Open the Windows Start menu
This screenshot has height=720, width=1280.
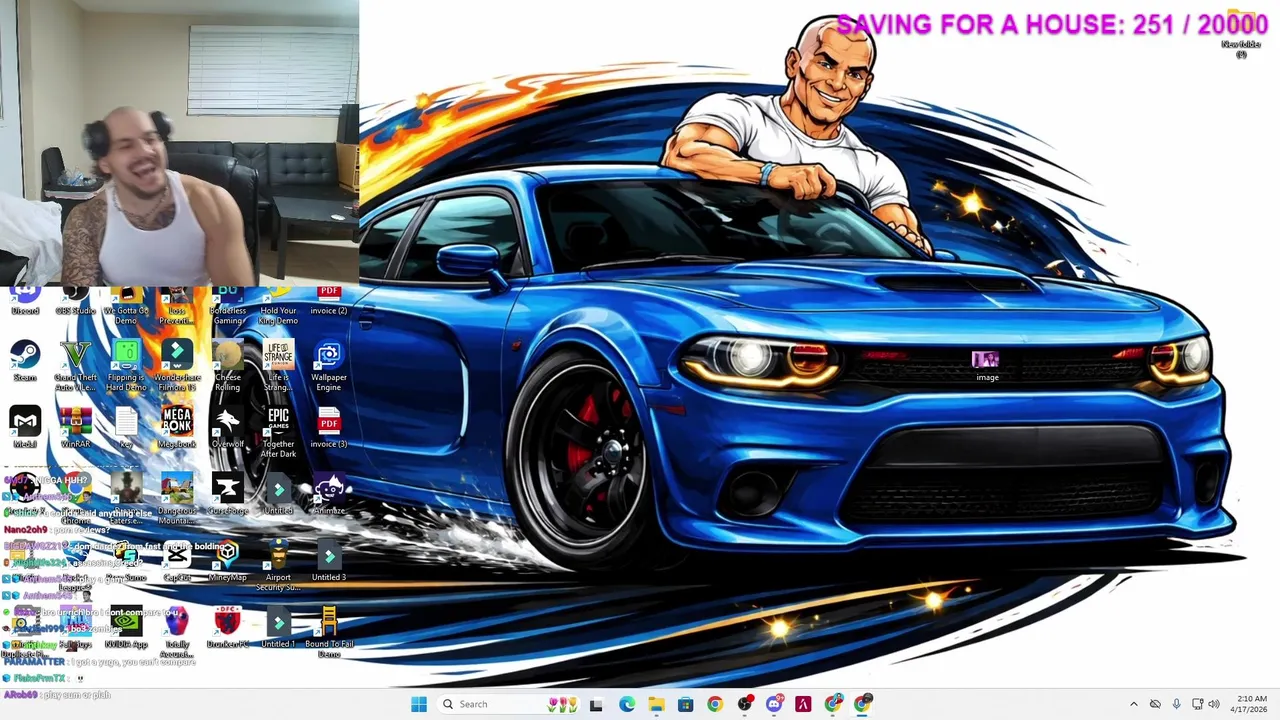click(x=419, y=704)
